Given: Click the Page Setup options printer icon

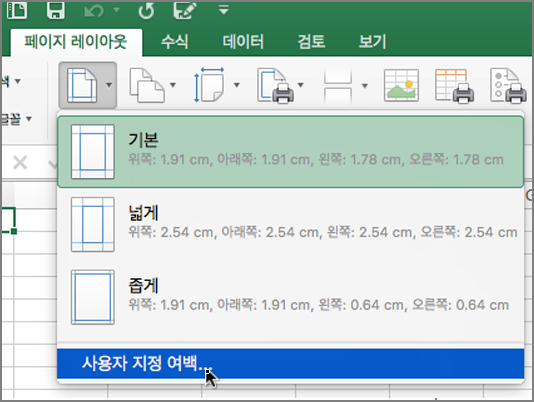Looking at the screenshot, I should (509, 85).
